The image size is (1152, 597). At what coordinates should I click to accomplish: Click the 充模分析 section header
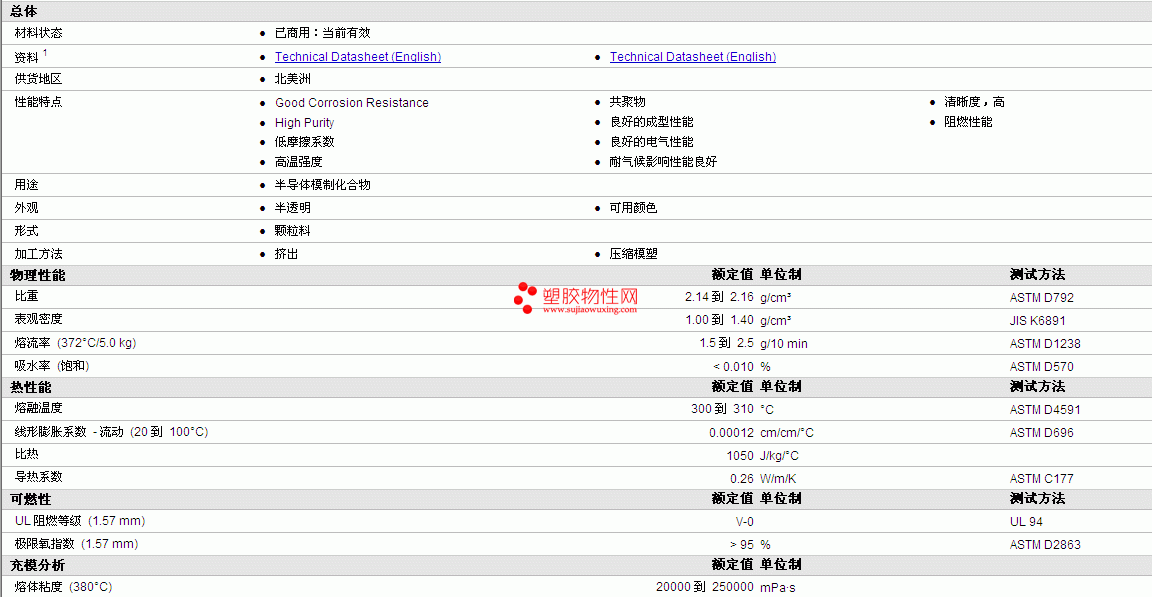pos(37,565)
